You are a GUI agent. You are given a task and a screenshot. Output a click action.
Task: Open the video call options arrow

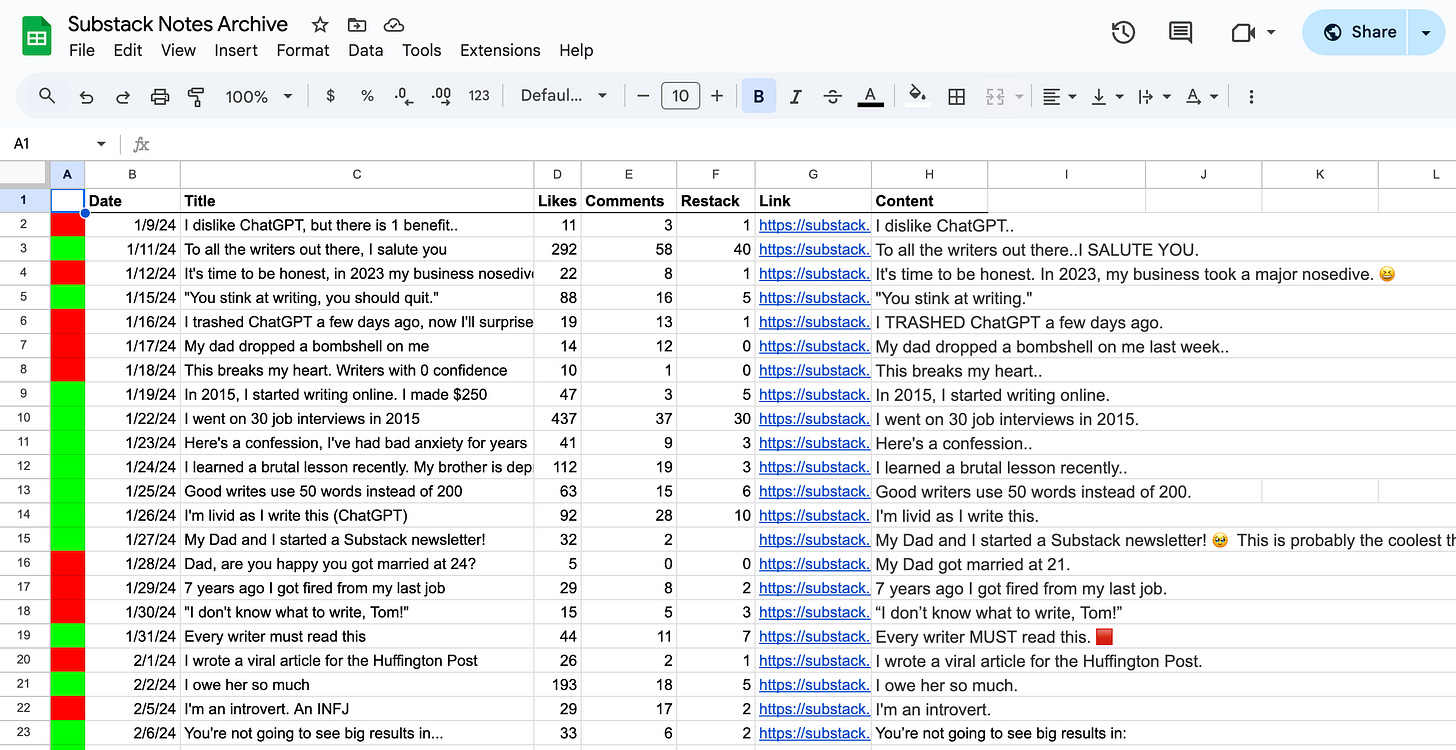click(1271, 33)
